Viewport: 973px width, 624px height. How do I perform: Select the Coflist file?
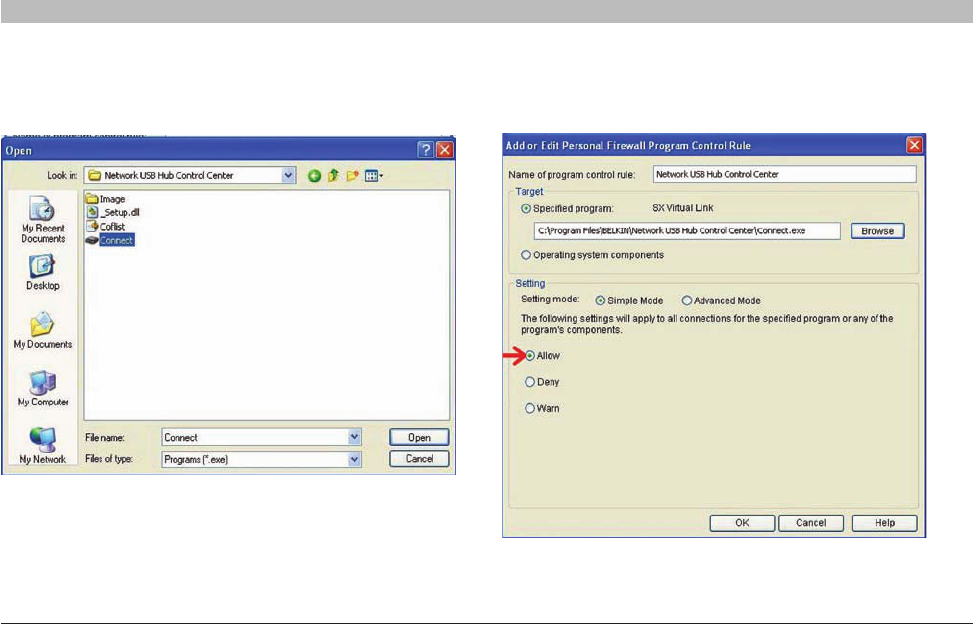point(105,226)
